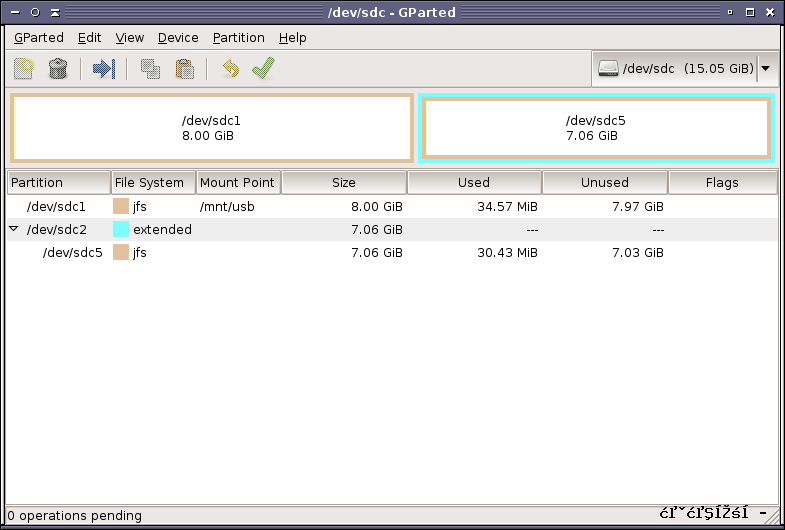Click the 7.97 GiB unused value

tap(638, 206)
